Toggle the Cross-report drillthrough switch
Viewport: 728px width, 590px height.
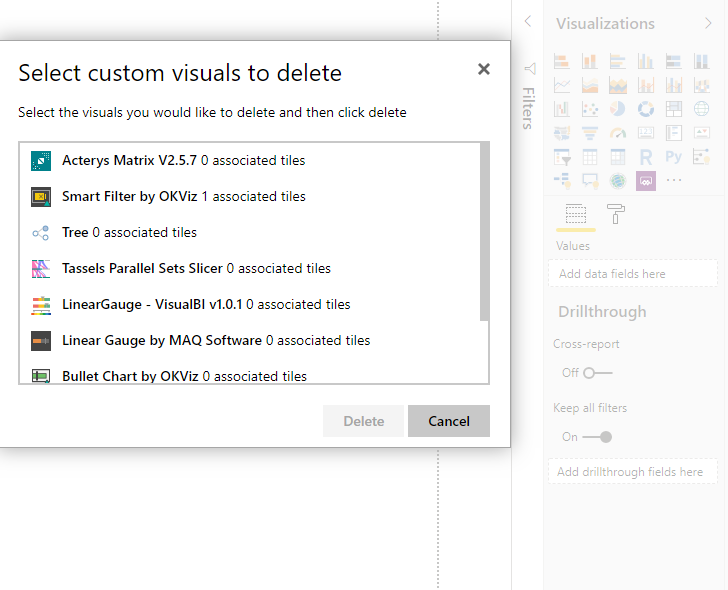(x=598, y=373)
